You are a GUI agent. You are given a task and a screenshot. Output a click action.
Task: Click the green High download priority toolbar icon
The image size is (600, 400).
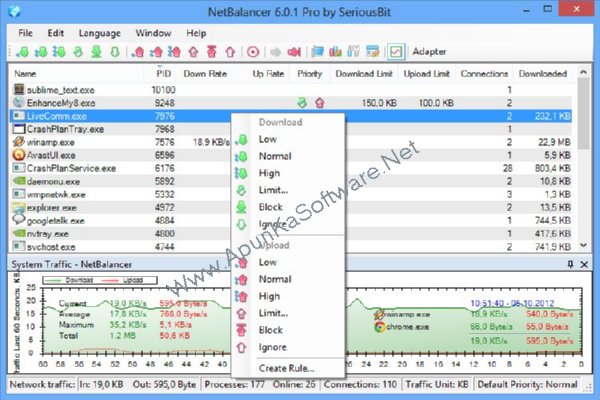click(59, 52)
